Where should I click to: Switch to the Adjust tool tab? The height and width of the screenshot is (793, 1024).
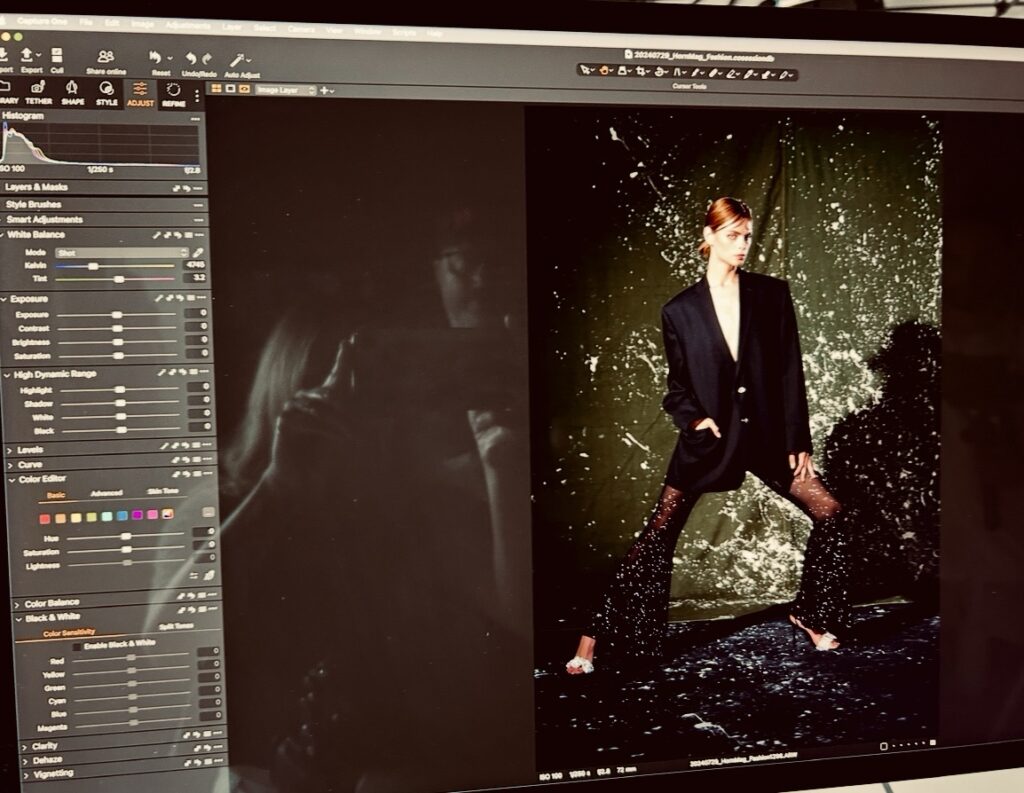pyautogui.click(x=140, y=94)
